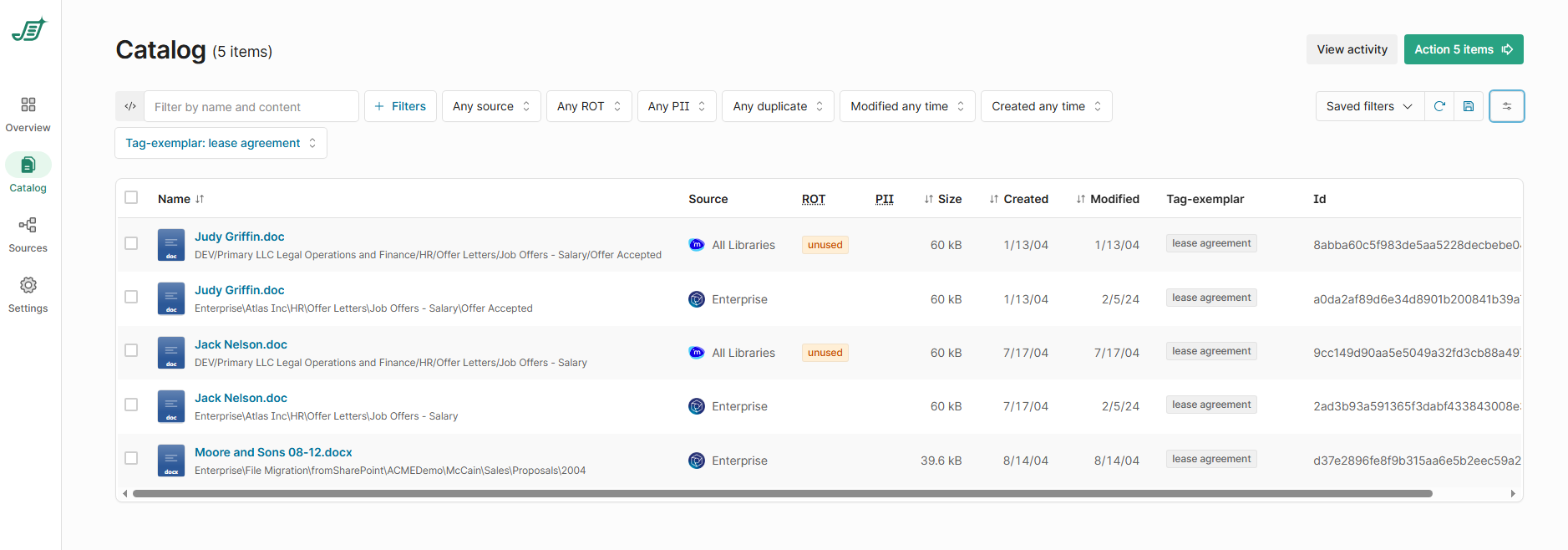Image resolution: width=1568 pixels, height=550 pixels.
Task: Open Judy Griffin.doc under DEV/Primary LLC
Action: [x=240, y=237]
